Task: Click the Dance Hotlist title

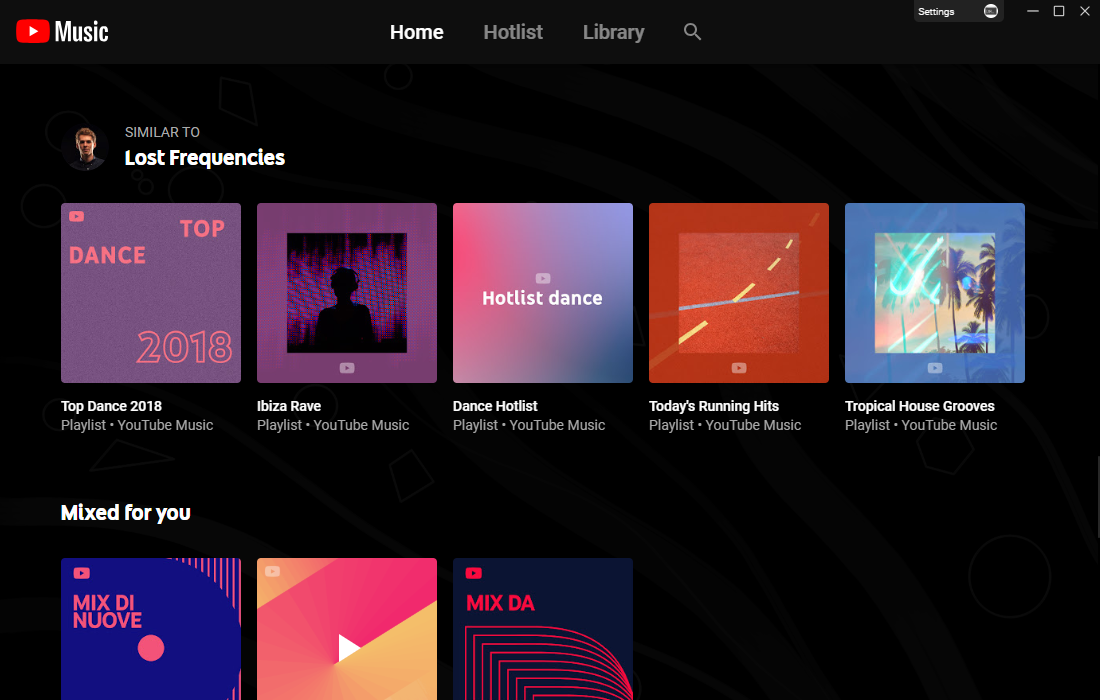Action: [495, 406]
